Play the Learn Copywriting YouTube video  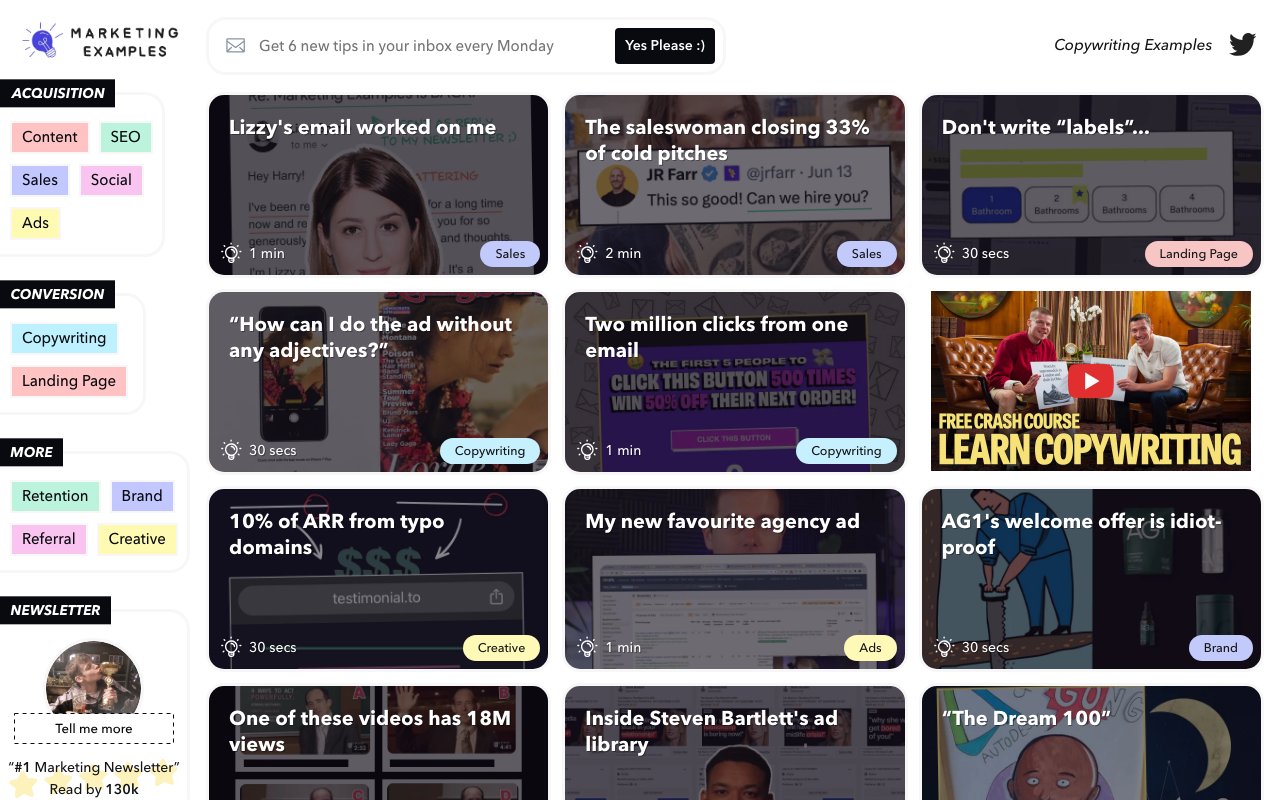tap(1090, 381)
